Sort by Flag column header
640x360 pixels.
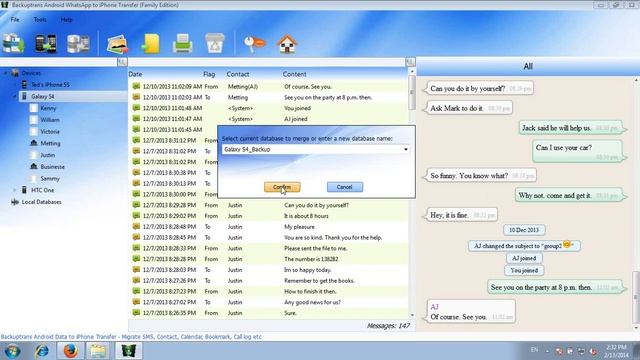point(209,74)
